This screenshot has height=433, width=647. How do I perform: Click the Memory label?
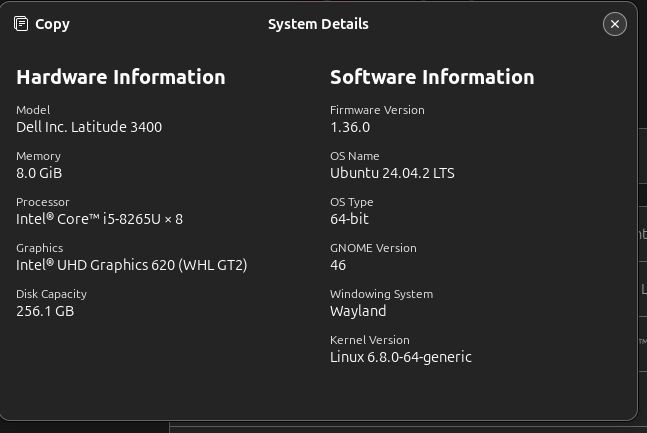[38, 156]
